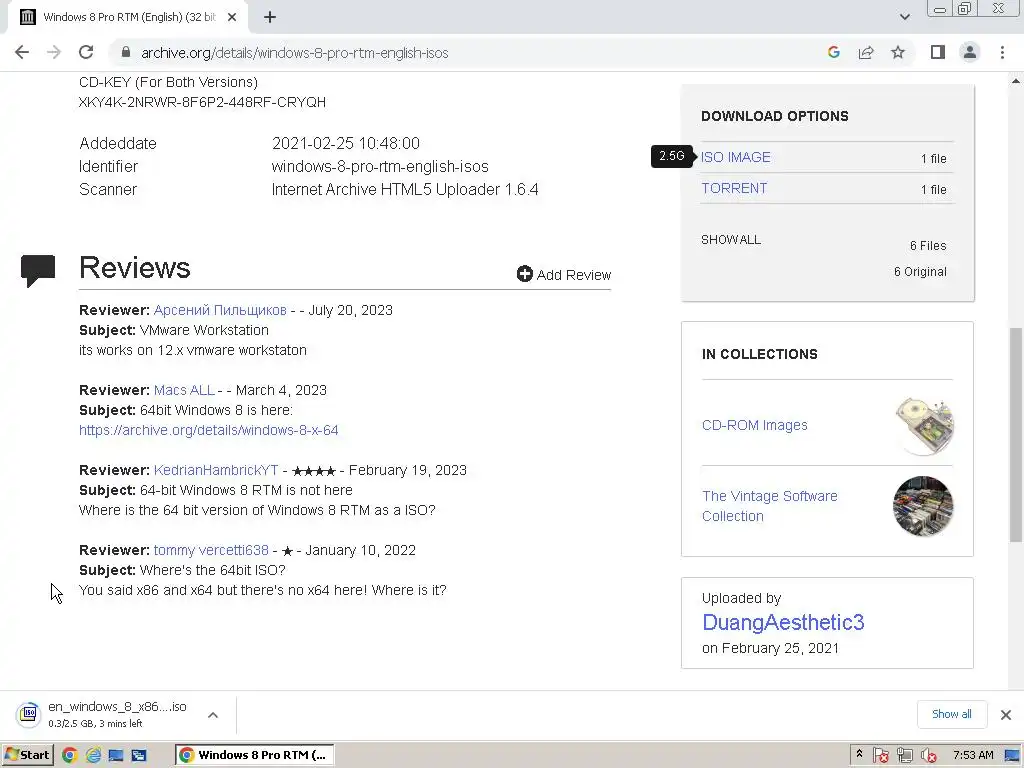View site information lock icon
This screenshot has height=768, width=1024.
[126, 52]
